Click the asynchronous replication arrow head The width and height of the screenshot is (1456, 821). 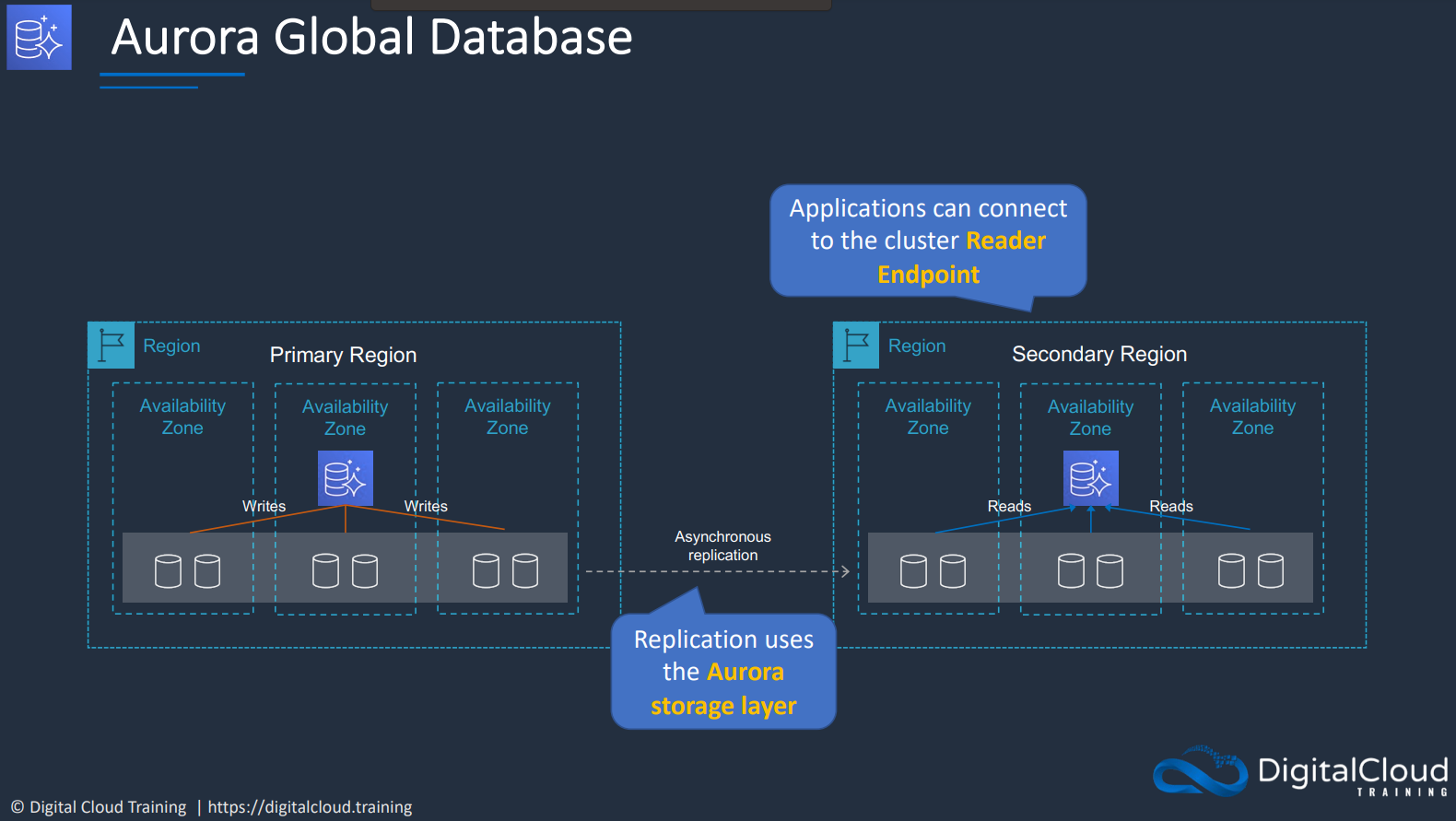click(x=844, y=571)
